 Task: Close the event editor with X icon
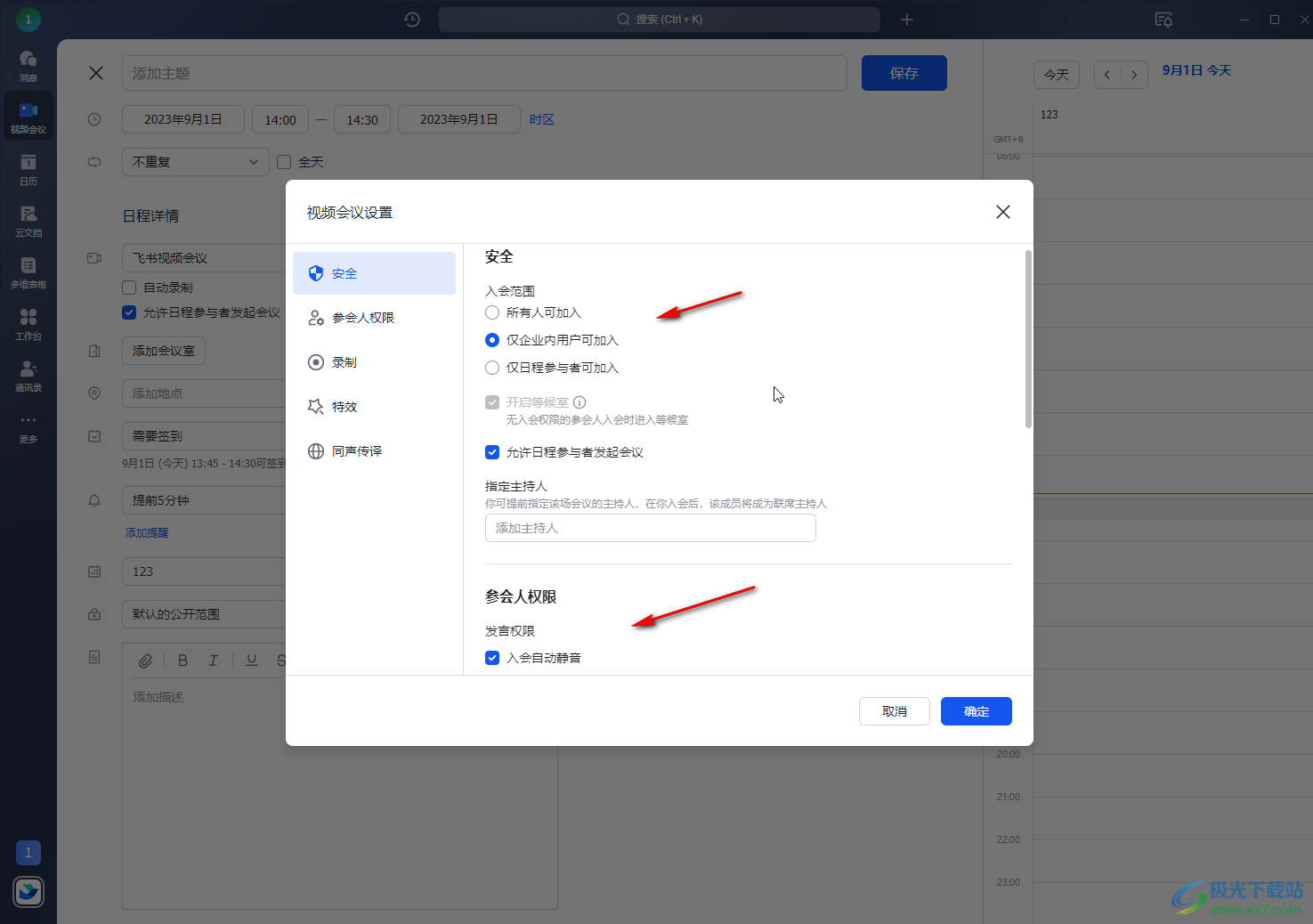(96, 73)
